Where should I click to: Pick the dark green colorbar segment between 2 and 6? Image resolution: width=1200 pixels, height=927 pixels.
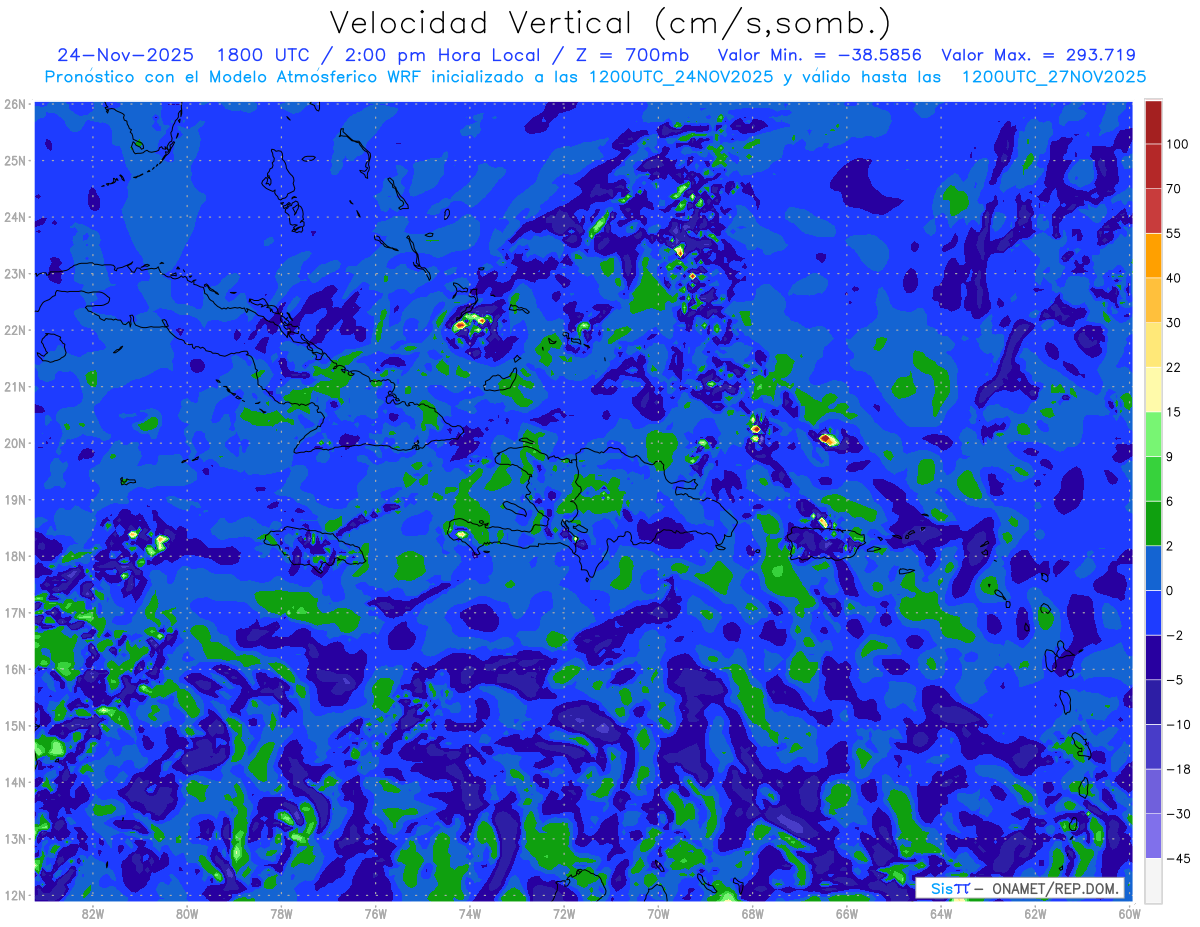point(1154,524)
